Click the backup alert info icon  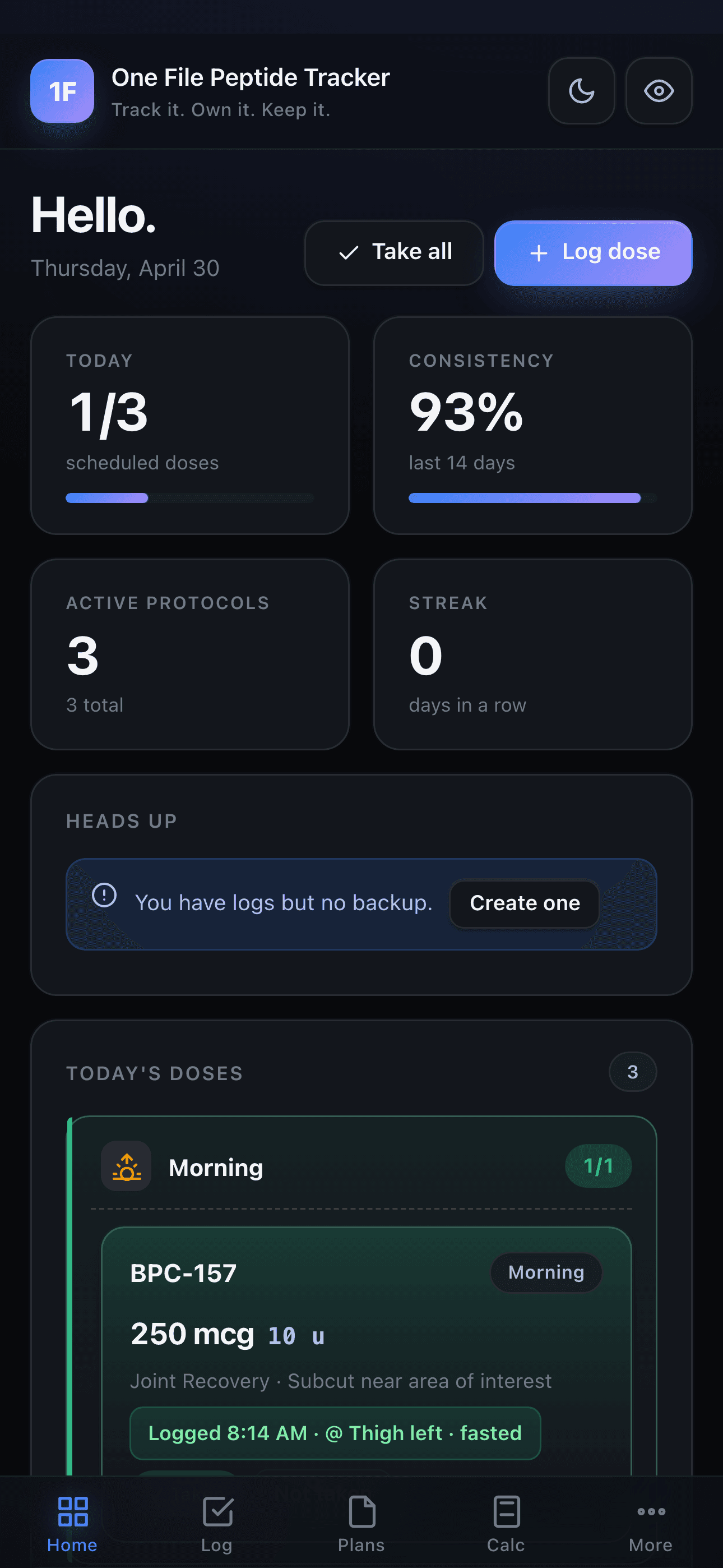coord(104,895)
